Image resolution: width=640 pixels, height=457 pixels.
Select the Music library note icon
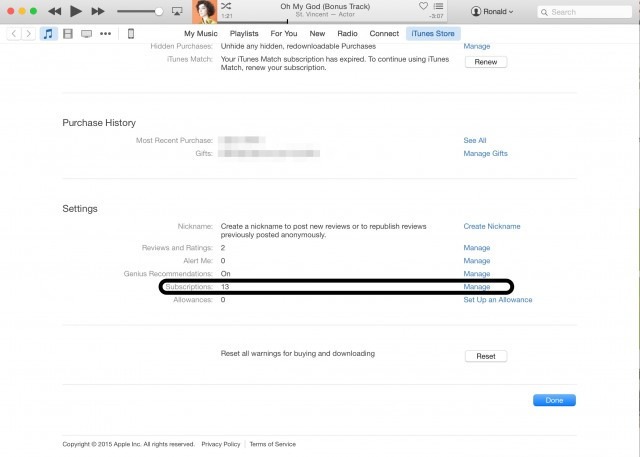point(48,33)
